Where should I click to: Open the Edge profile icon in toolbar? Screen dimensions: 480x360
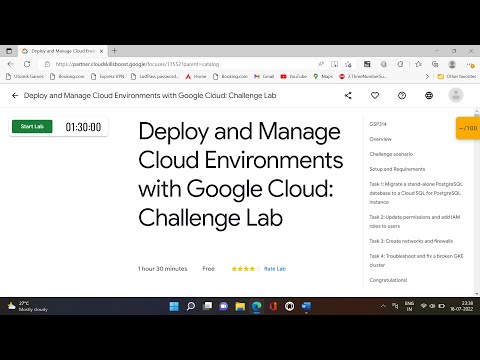tap(452, 64)
